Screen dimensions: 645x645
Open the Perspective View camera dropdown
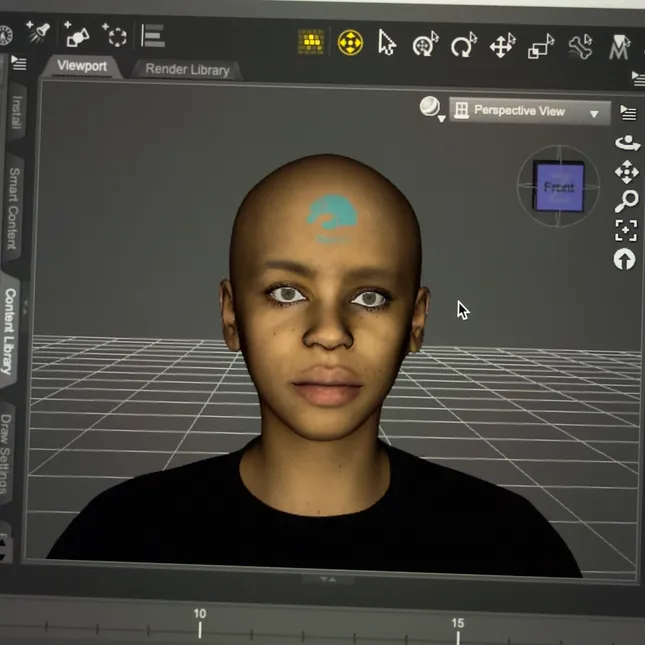pyautogui.click(x=529, y=111)
